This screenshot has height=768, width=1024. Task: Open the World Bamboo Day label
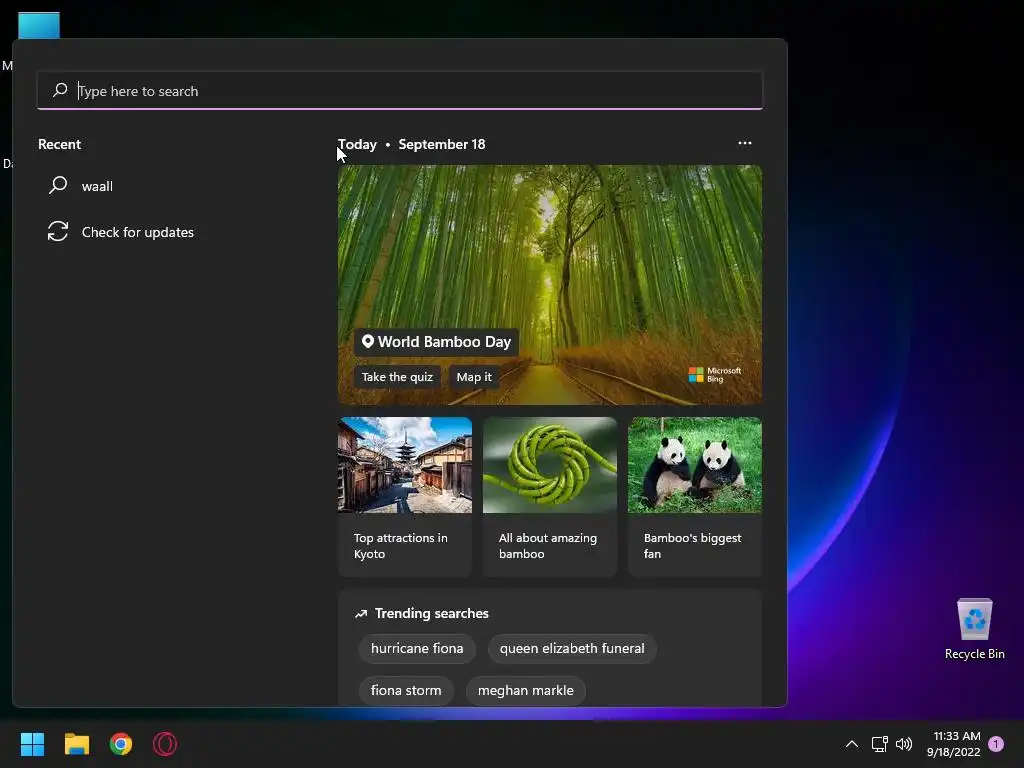click(x=436, y=342)
